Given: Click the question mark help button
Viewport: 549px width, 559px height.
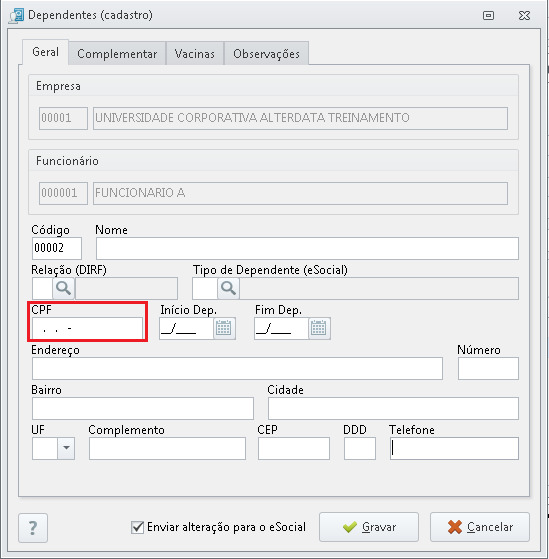Looking at the screenshot, I should tap(33, 528).
